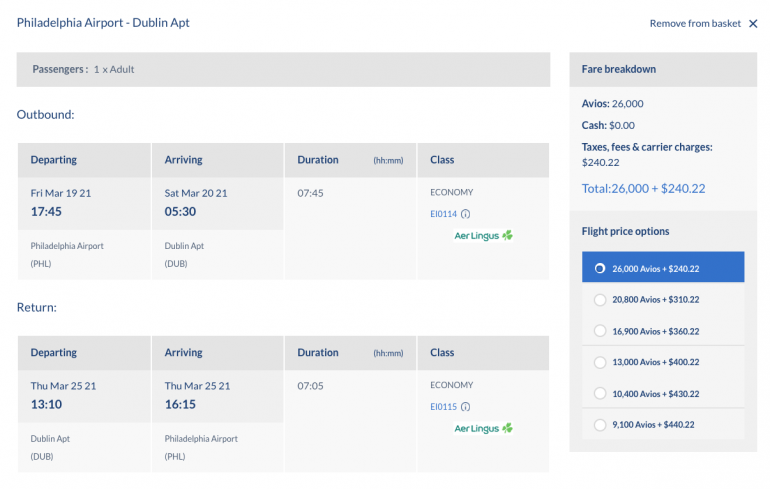Open info icon next to flight EI0115

point(466,407)
